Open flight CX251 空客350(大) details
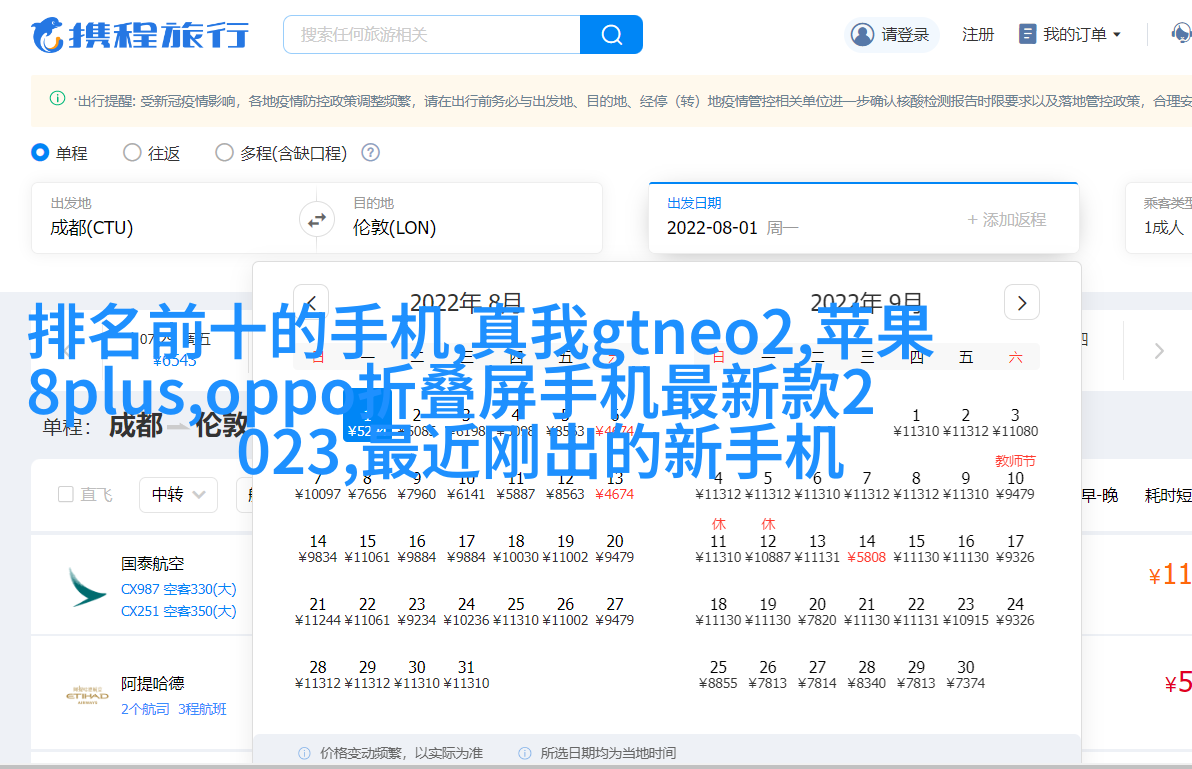1192x769 pixels. pyautogui.click(x=179, y=611)
